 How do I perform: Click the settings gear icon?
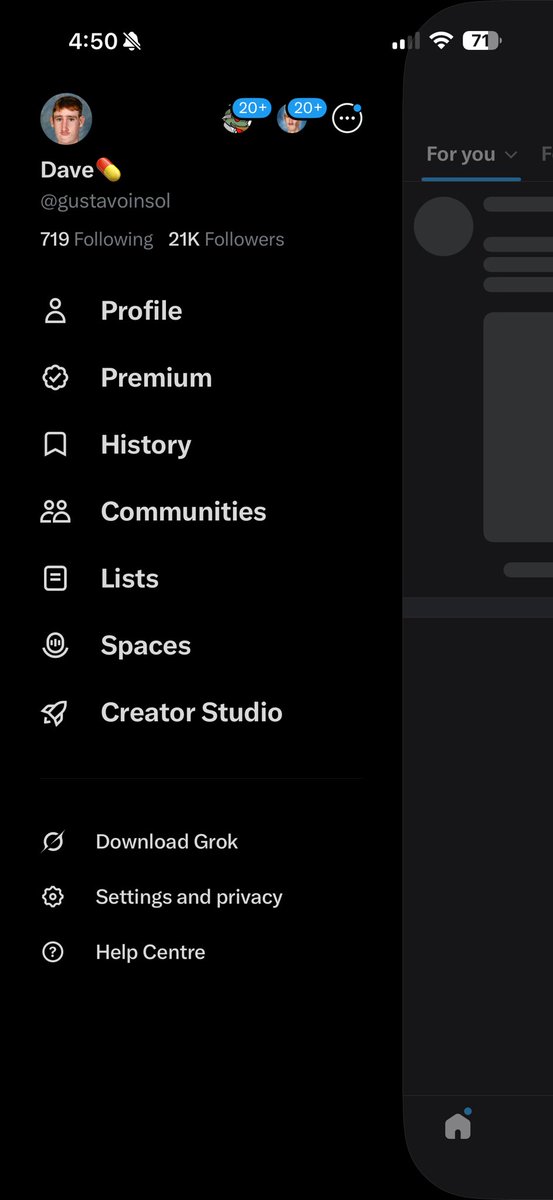53,897
